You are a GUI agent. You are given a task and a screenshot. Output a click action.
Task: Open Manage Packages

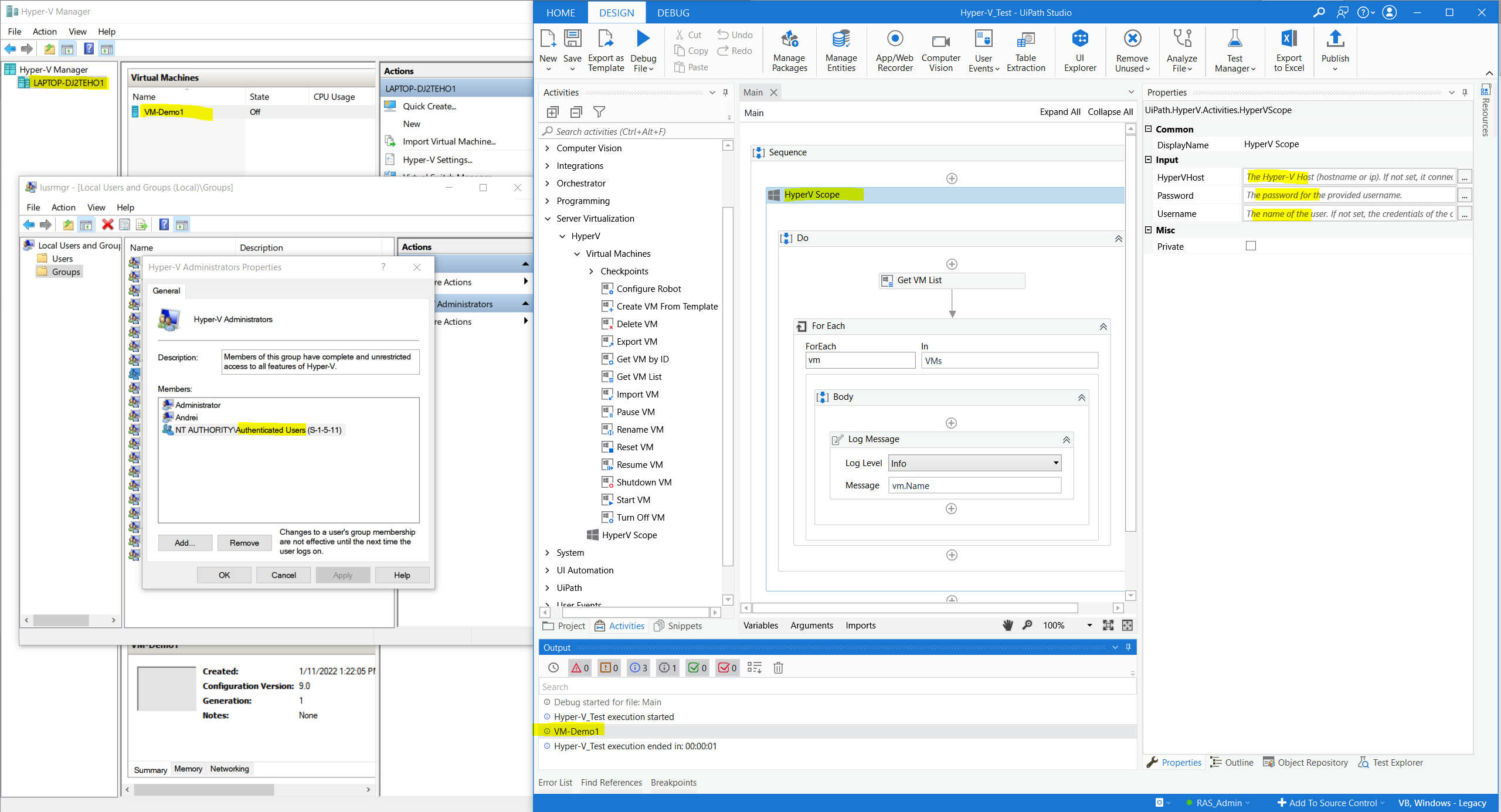[x=789, y=52]
